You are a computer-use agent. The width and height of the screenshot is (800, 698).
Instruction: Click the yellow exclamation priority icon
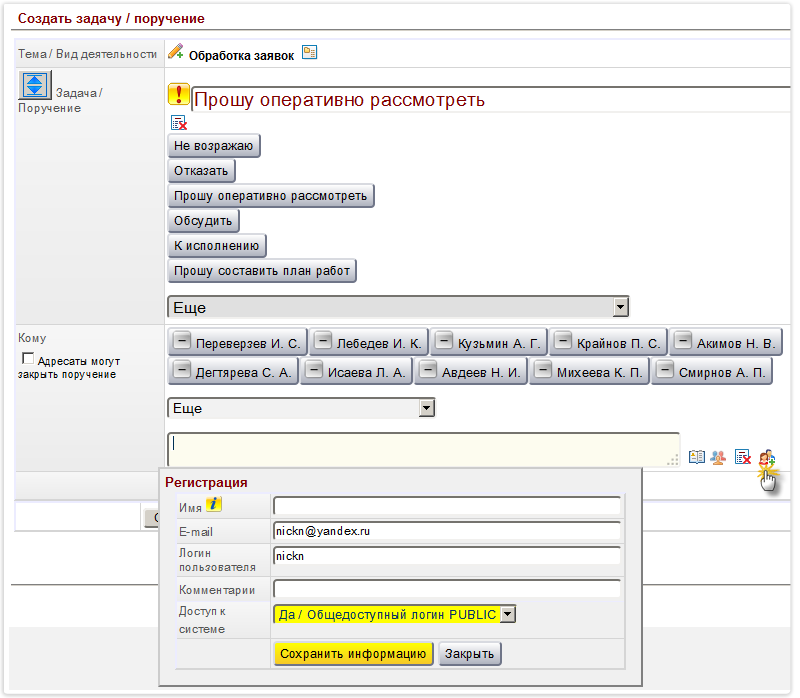(178, 95)
